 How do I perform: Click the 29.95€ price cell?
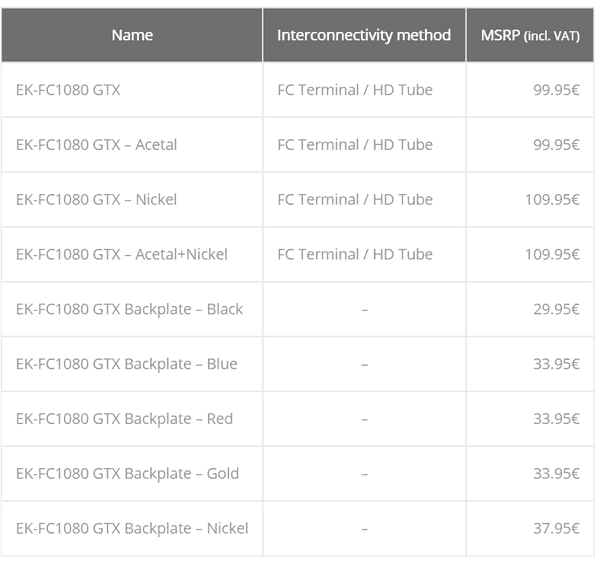(x=556, y=309)
